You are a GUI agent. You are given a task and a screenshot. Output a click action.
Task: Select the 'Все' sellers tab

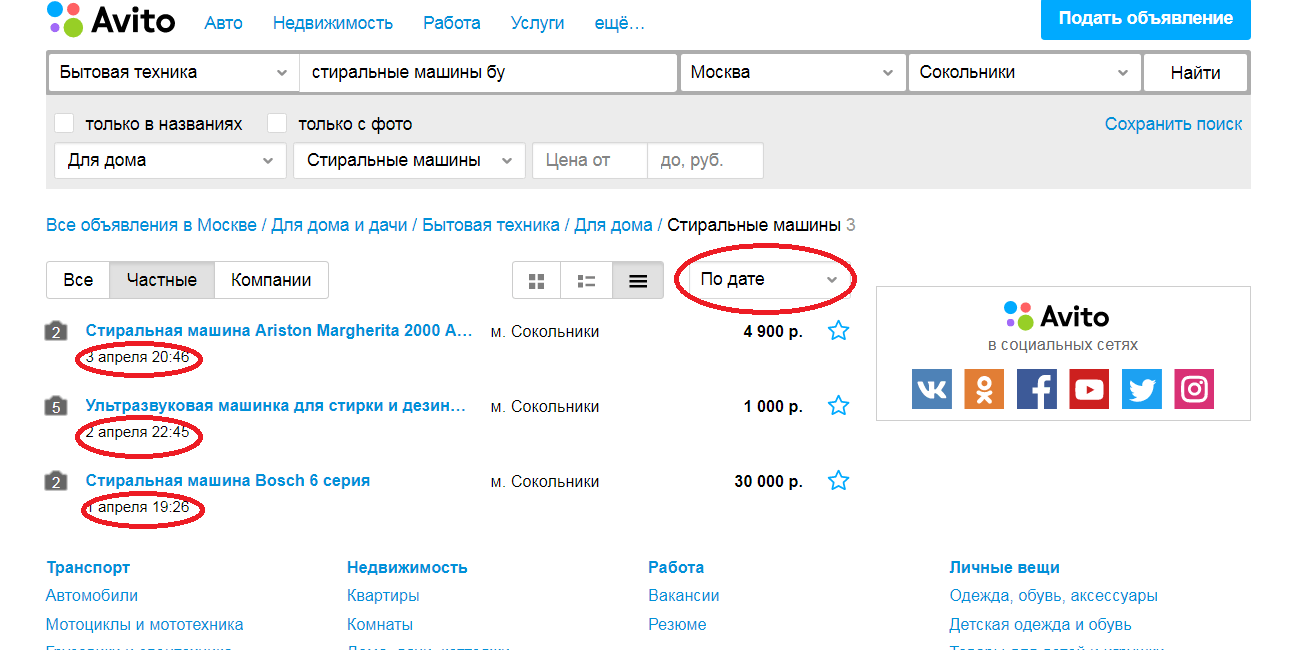tap(78, 280)
